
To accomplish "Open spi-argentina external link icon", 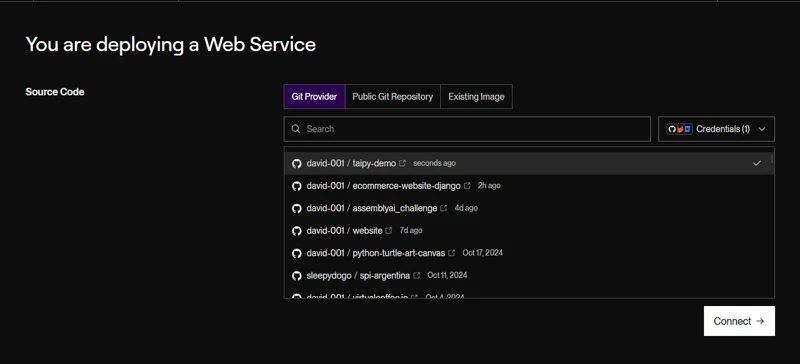I will (417, 276).
